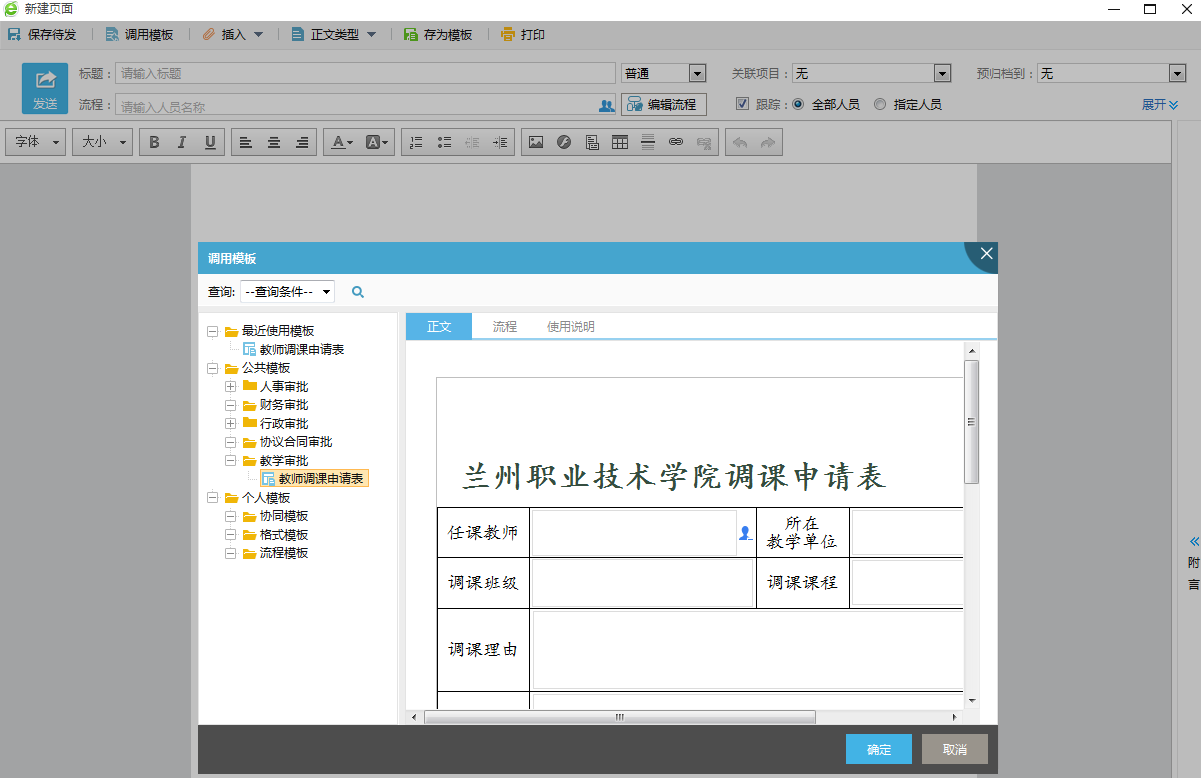Switch to the 使用说明 tab
The image size is (1201, 778).
571,326
